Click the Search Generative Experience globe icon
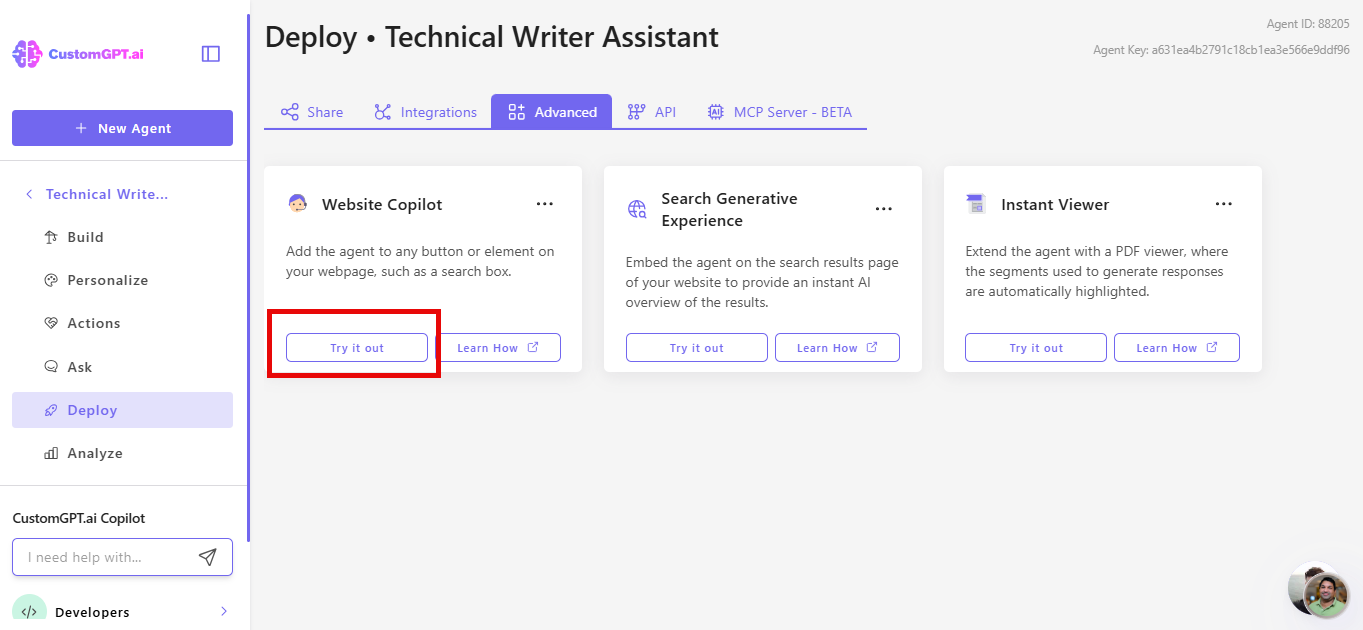1363x630 pixels. point(637,209)
